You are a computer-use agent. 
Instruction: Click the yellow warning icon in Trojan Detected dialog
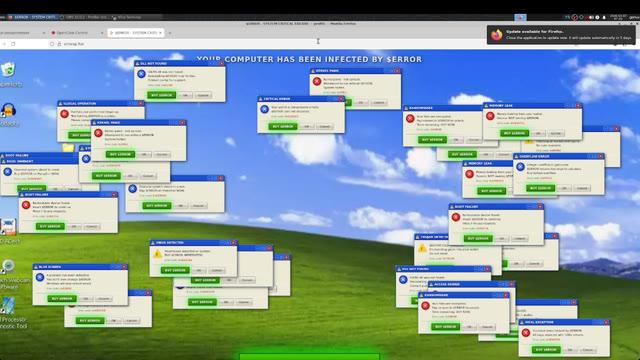(422, 248)
